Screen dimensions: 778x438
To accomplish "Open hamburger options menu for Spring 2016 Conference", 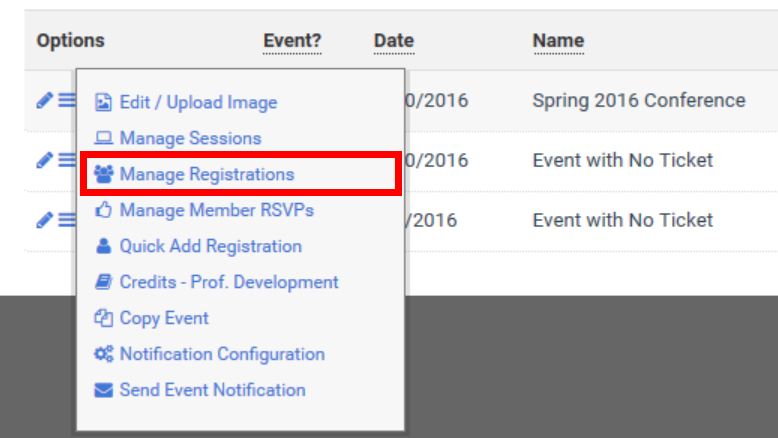I will tap(67, 100).
